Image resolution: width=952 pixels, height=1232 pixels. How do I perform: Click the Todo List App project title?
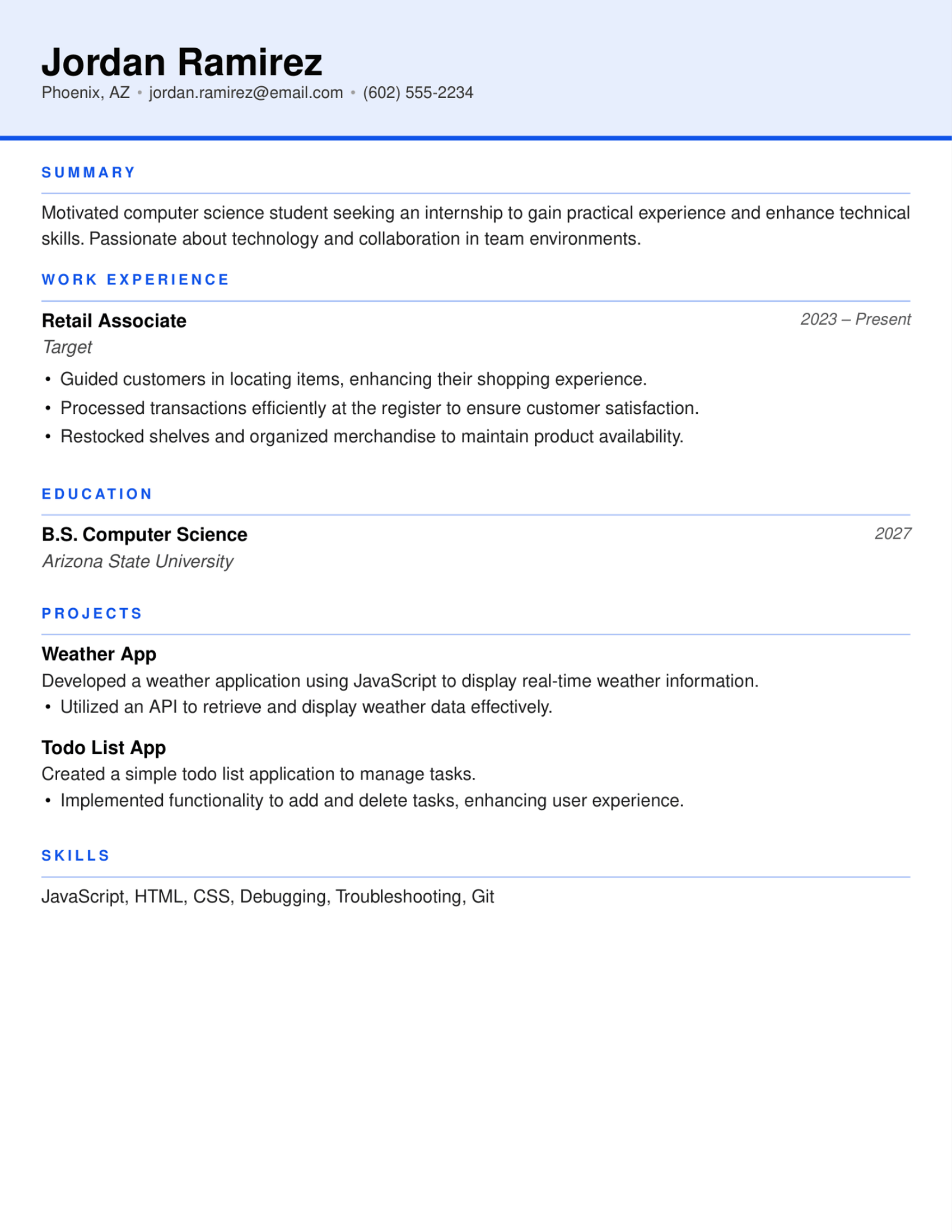(x=104, y=748)
